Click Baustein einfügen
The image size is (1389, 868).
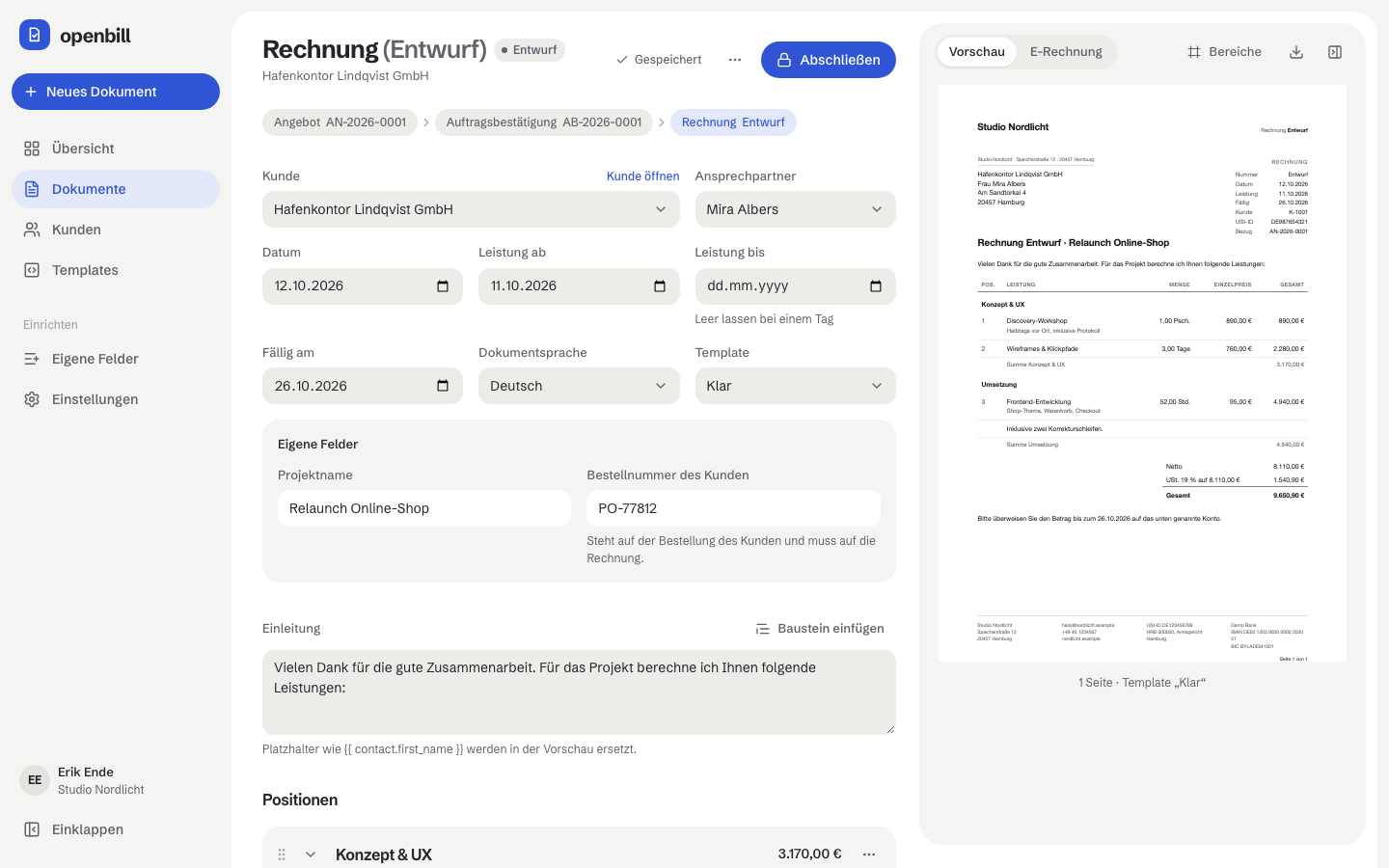click(x=820, y=629)
